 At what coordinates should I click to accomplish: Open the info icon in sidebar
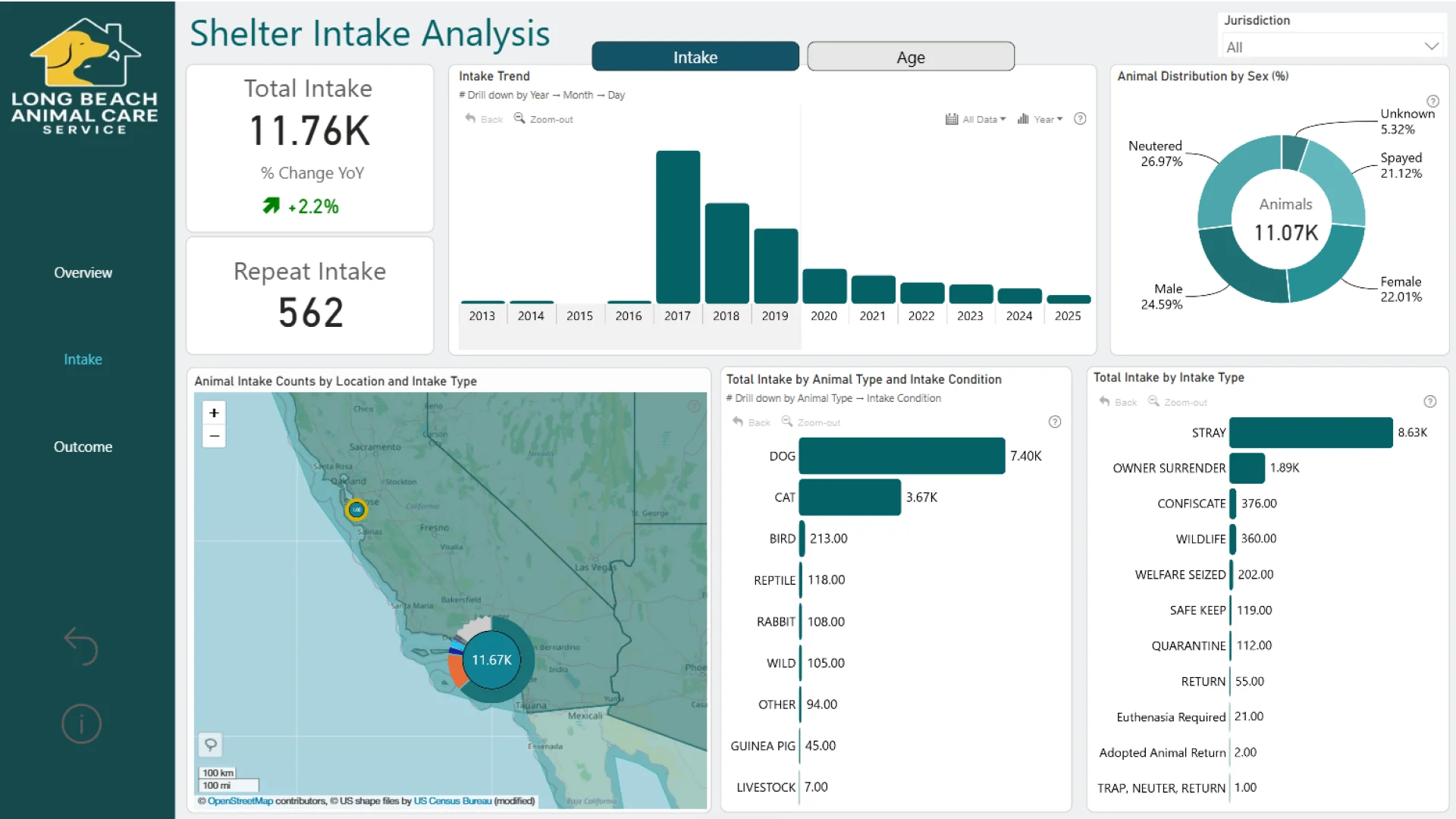81,723
